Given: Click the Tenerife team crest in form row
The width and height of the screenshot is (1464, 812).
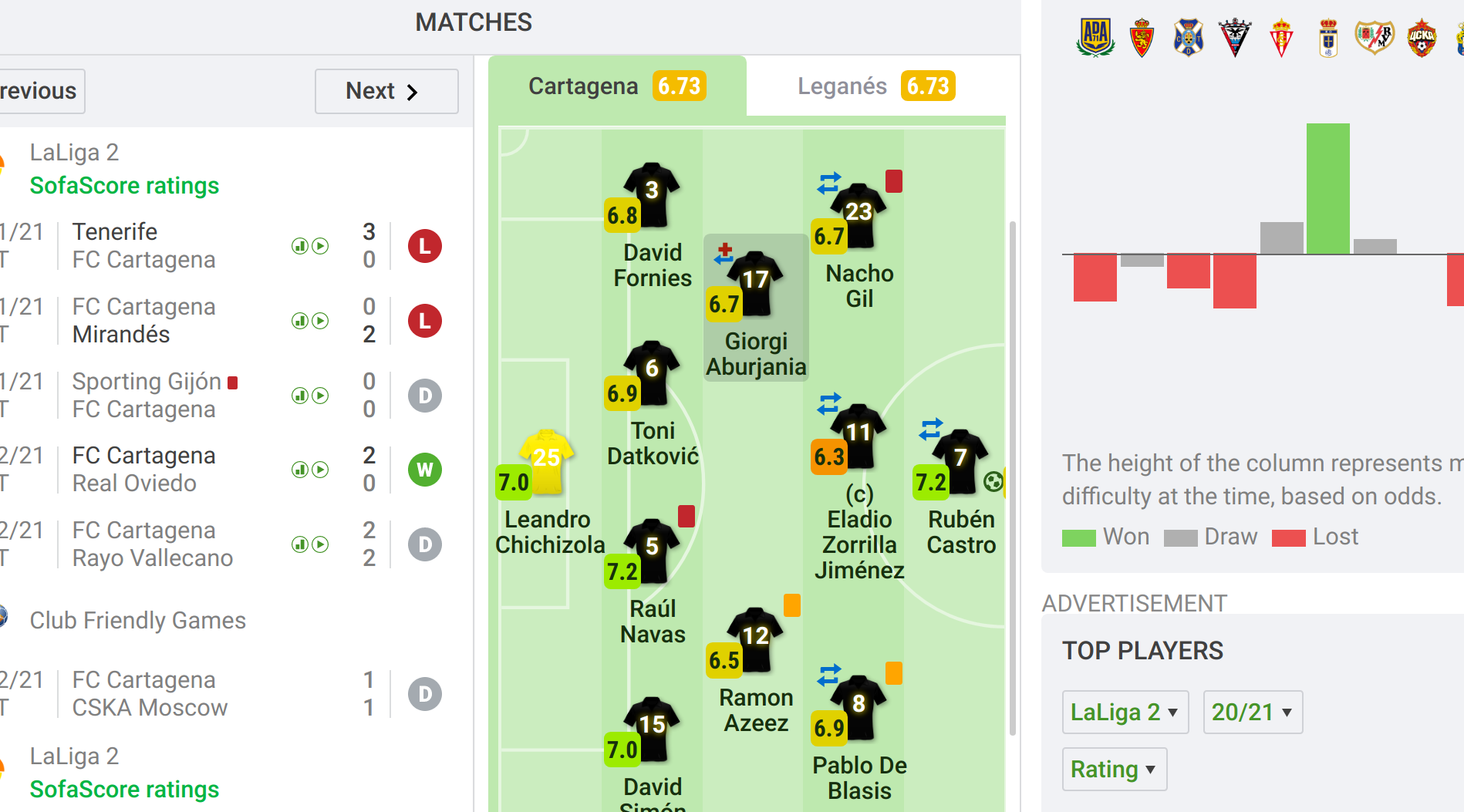Looking at the screenshot, I should pyautogui.click(x=1188, y=37).
